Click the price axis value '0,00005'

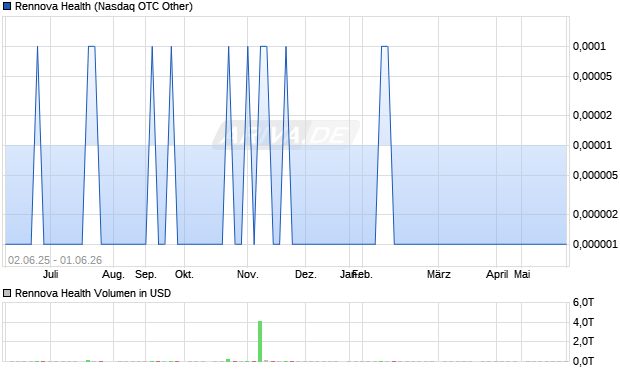point(592,76)
